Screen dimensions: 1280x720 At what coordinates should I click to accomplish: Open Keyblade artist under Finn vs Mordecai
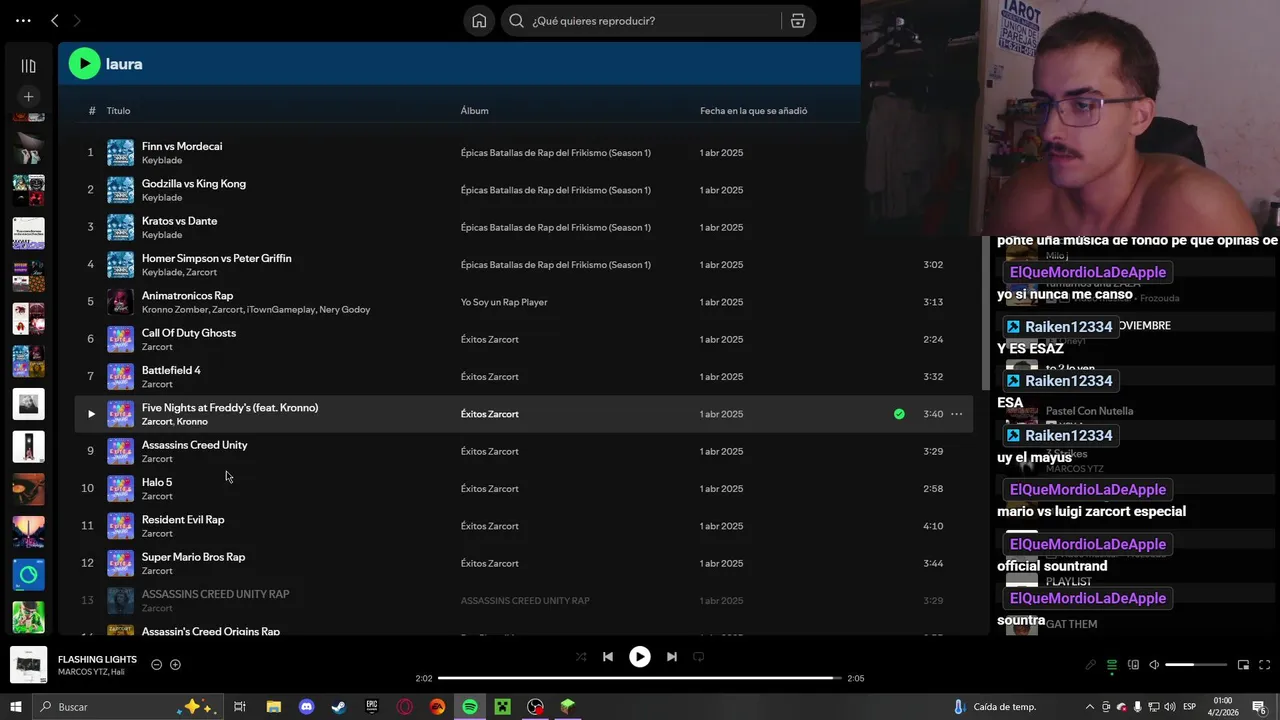coord(161,160)
